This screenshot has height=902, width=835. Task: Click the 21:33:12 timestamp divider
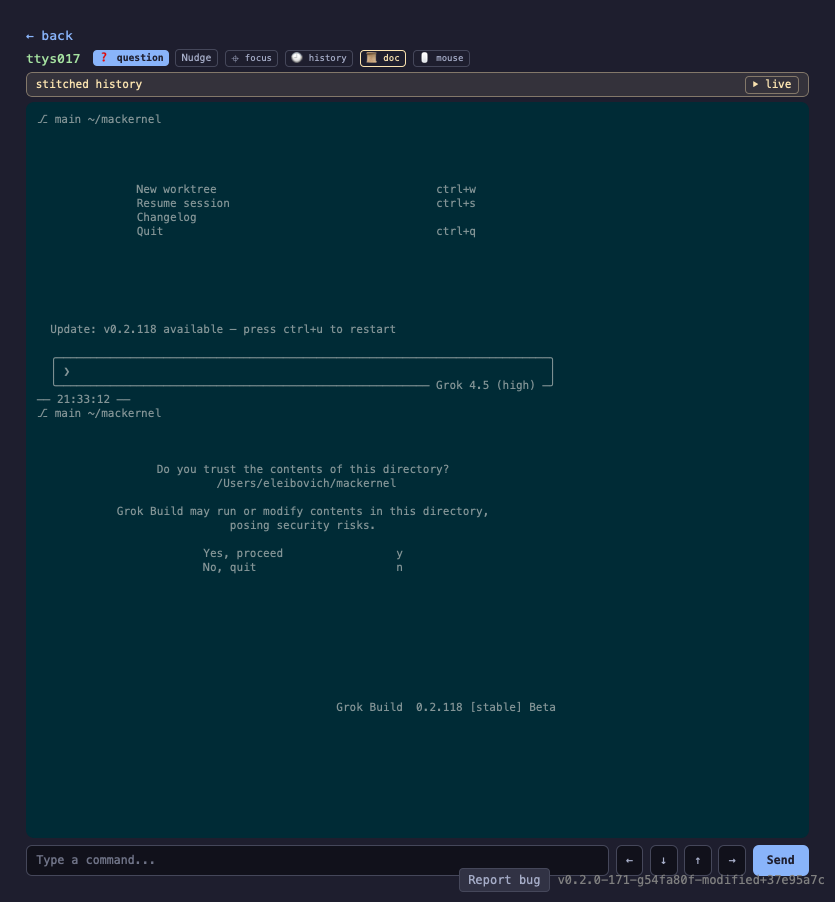83,399
